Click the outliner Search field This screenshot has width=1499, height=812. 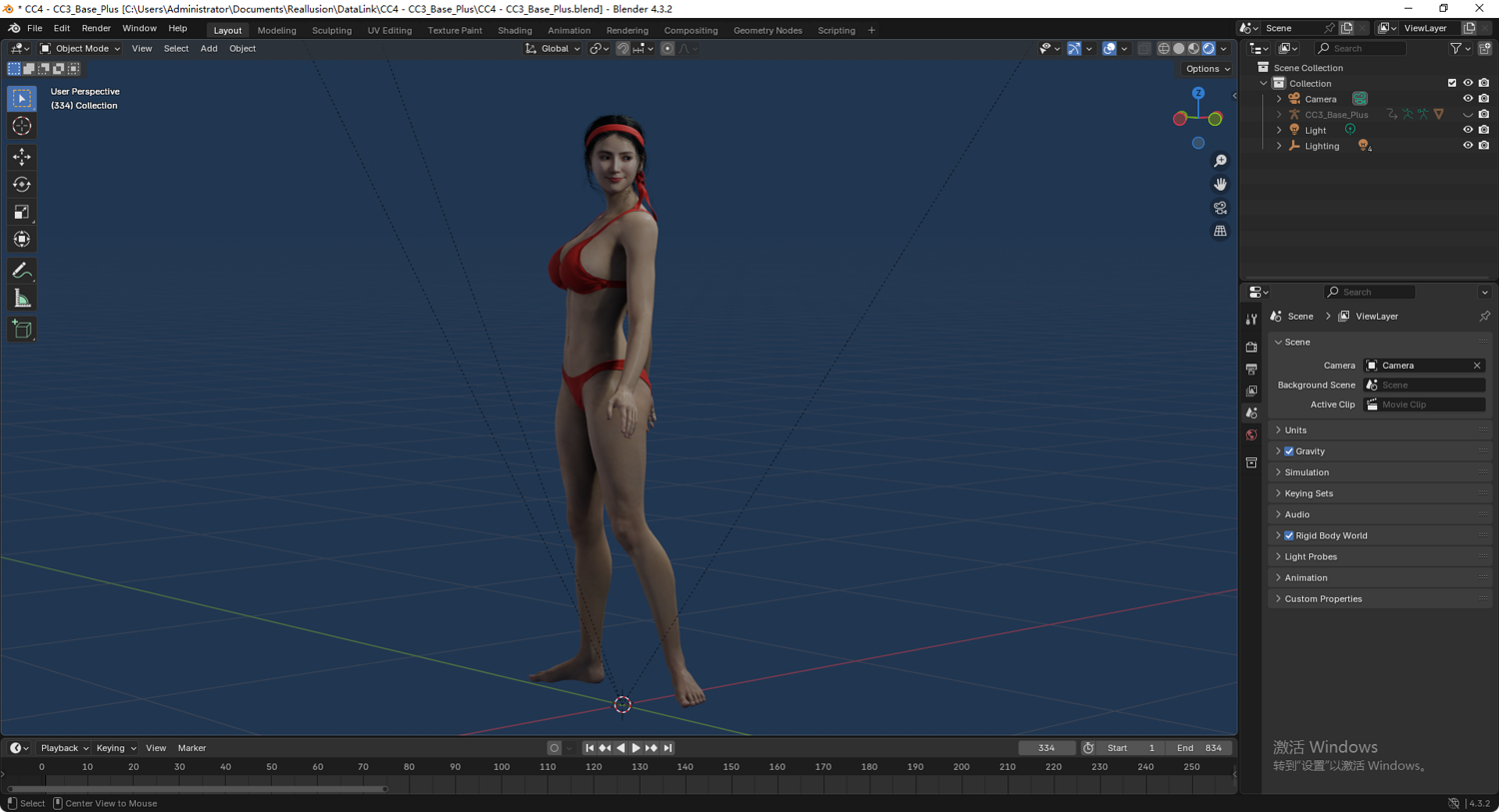[x=1360, y=48]
